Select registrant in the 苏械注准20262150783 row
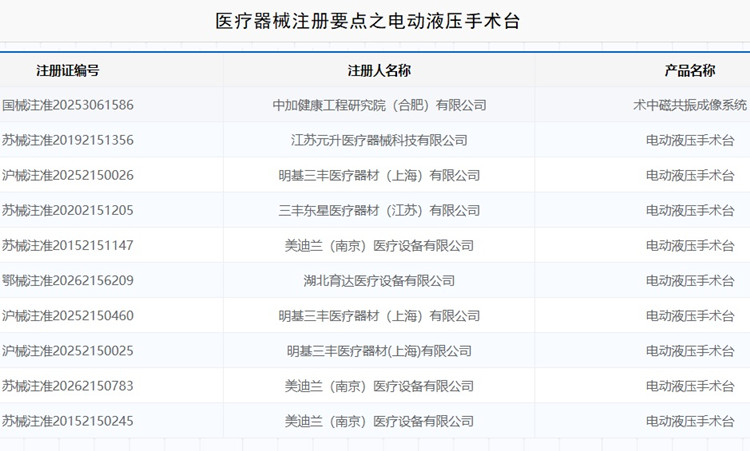Screen dimensions: 750x451 point(379,386)
